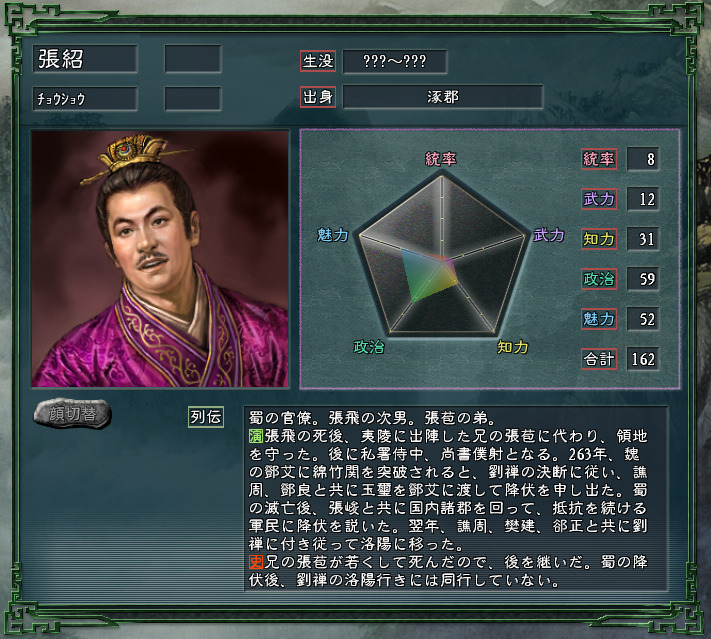The width and height of the screenshot is (711, 639).
Task: Select the red-boxed 知力 stat label
Action: point(599,239)
